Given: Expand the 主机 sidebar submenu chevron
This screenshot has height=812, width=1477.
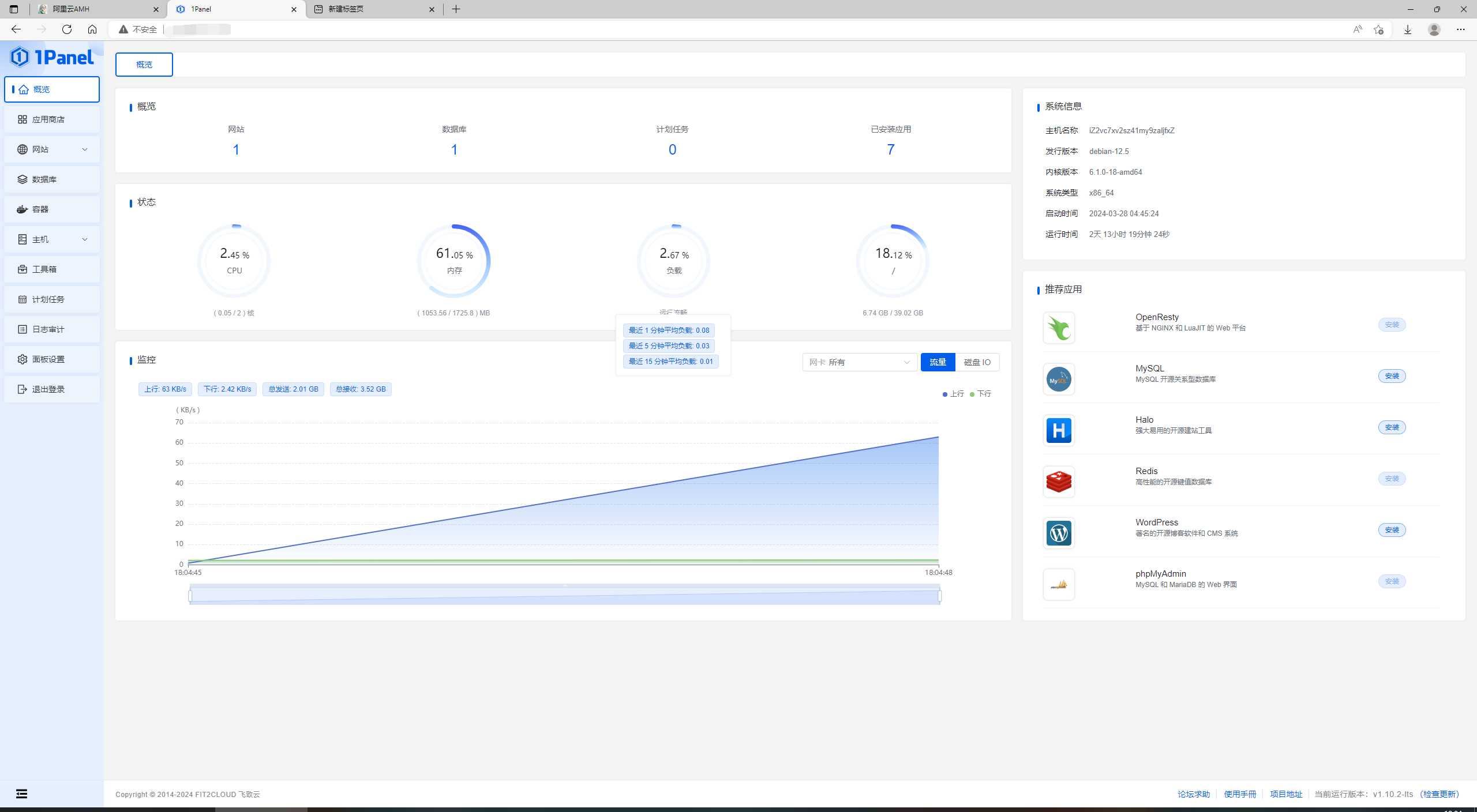Looking at the screenshot, I should (x=85, y=239).
